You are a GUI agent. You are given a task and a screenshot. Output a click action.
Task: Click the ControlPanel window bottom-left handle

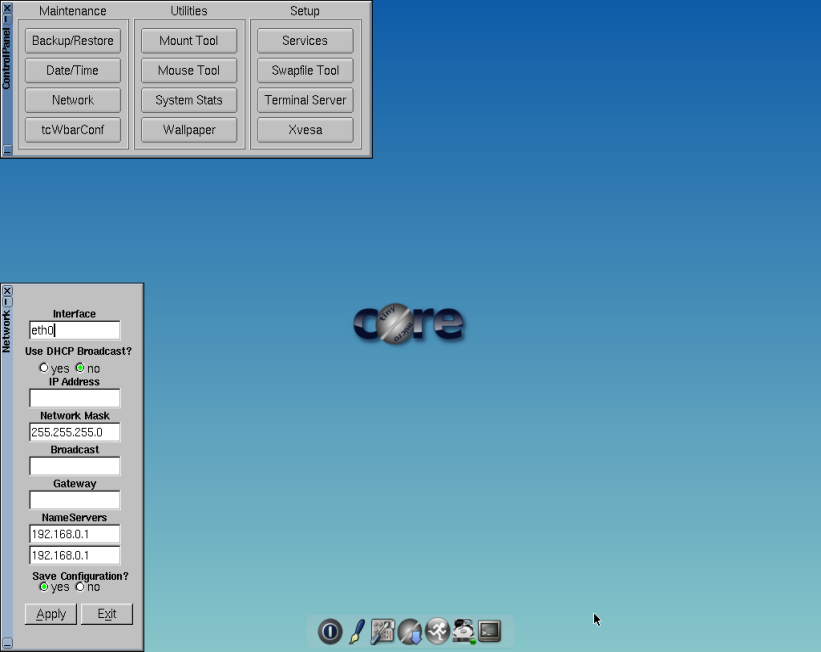point(7,150)
